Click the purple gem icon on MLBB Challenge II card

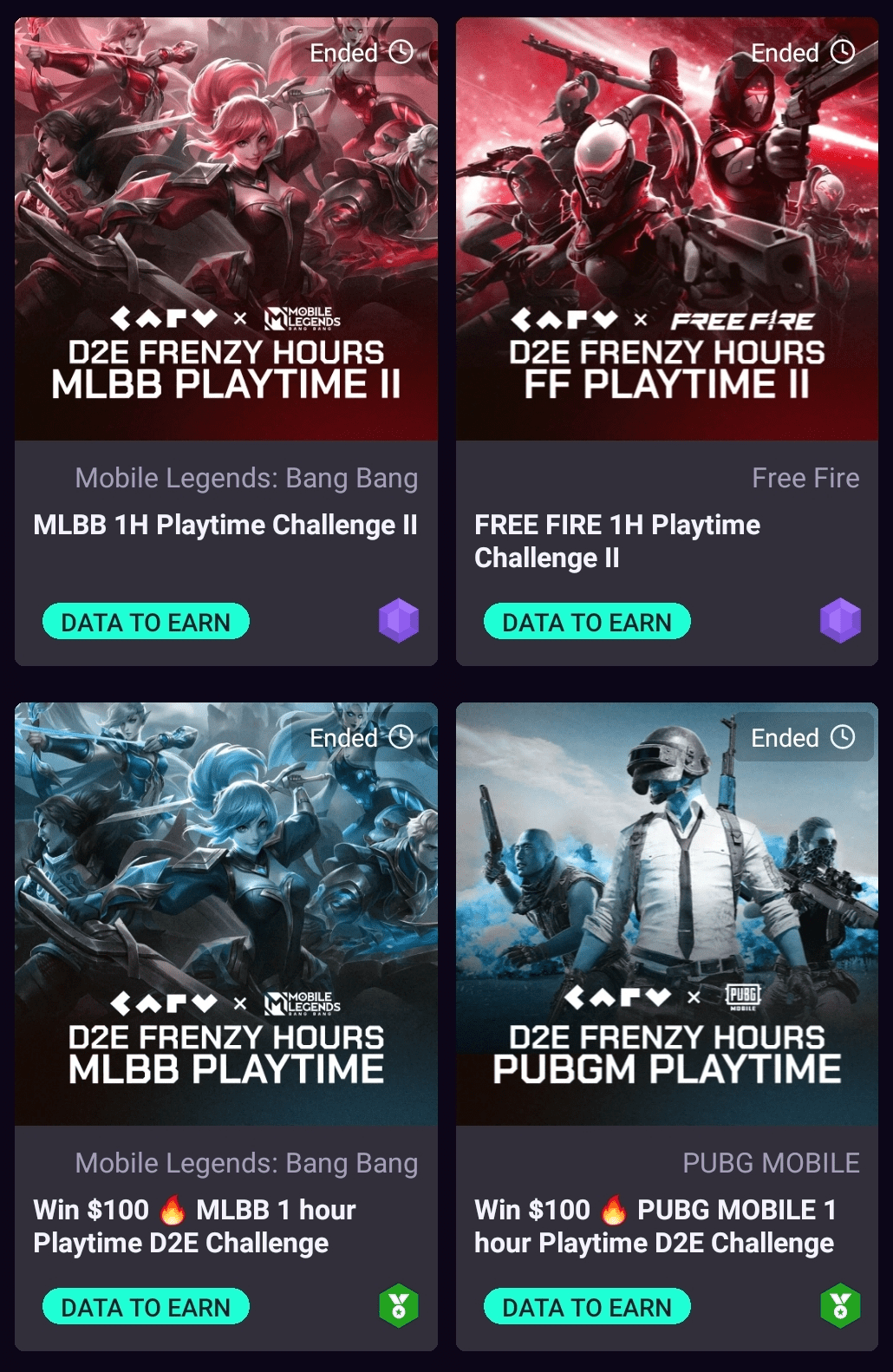click(x=399, y=620)
